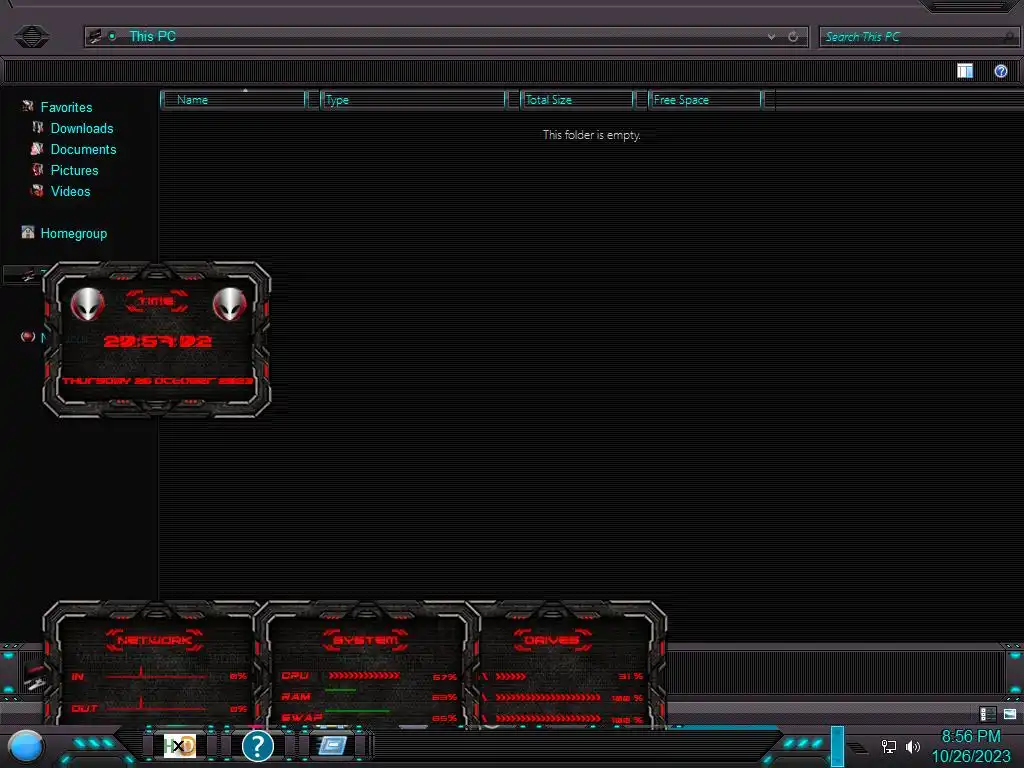Open Documents in the sidebar
The width and height of the screenshot is (1024, 768).
83,149
